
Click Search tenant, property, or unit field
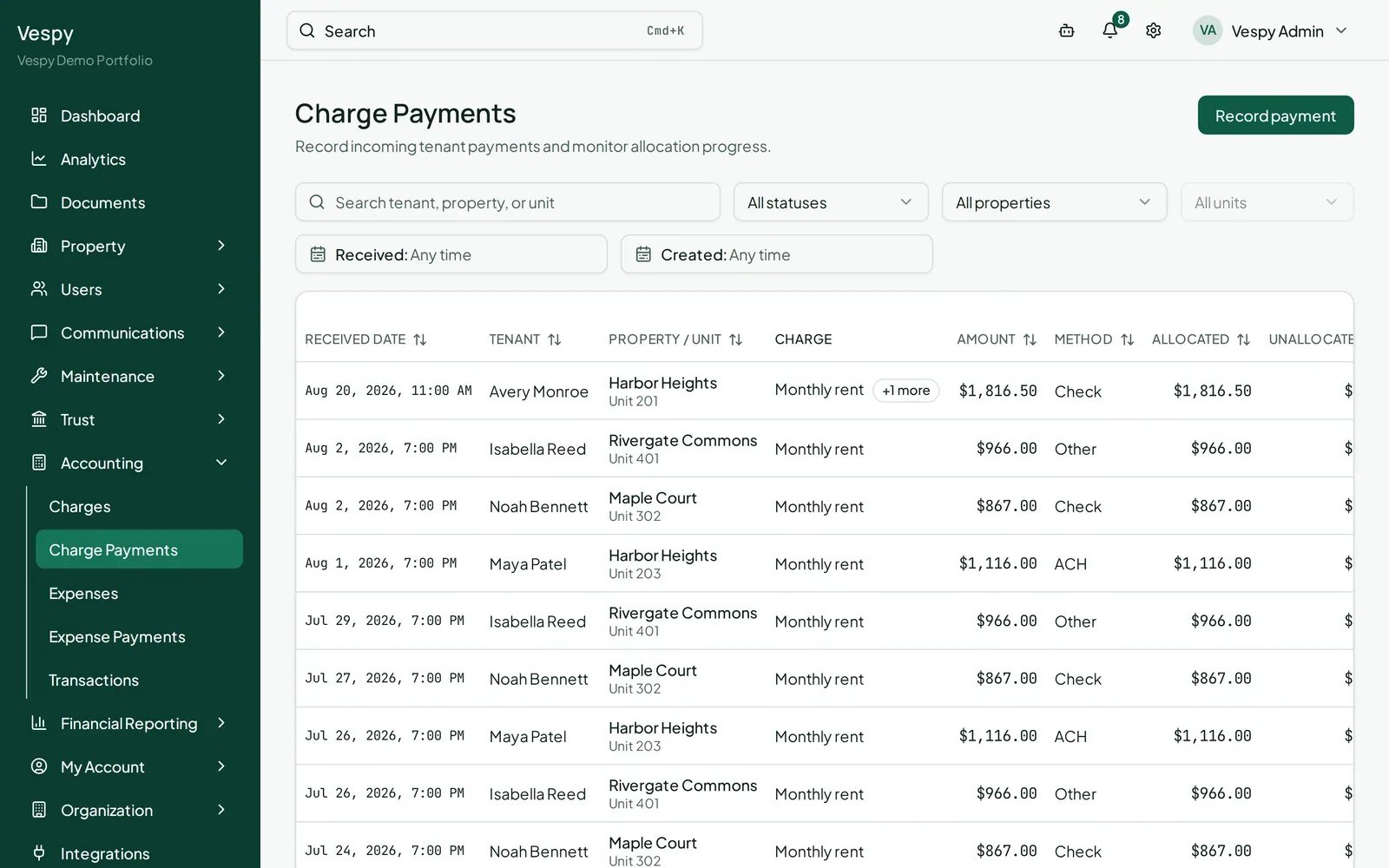(x=507, y=202)
